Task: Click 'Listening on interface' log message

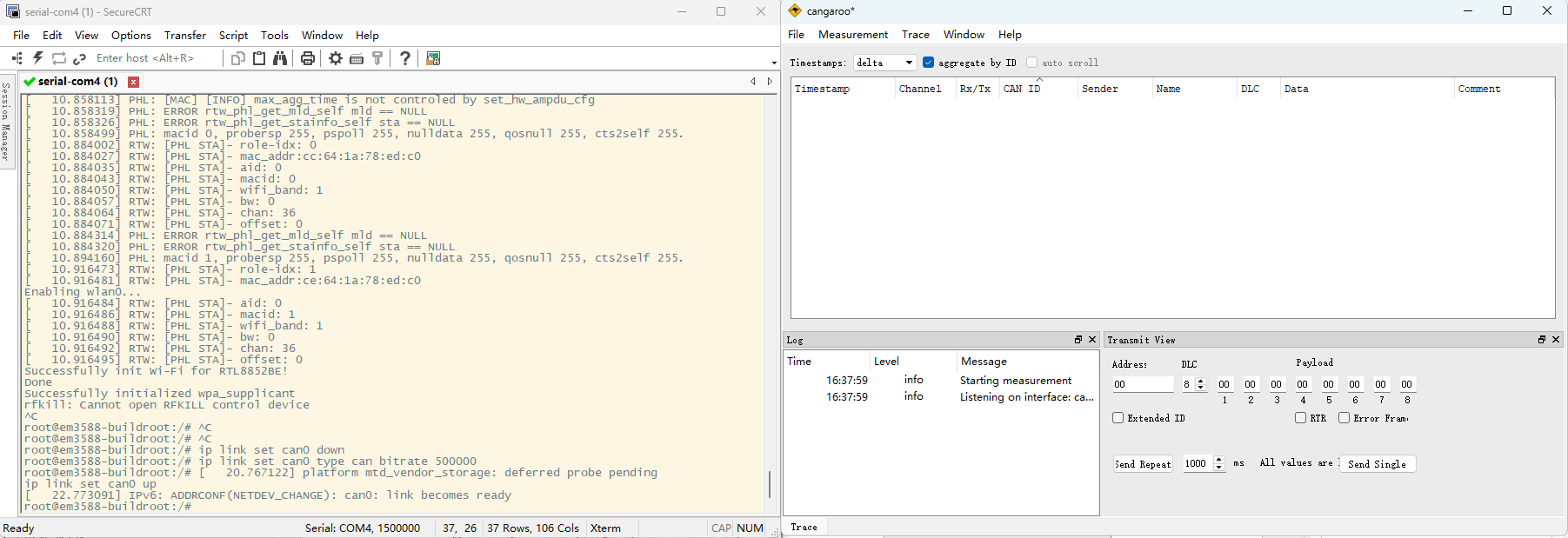Action: point(1027,397)
